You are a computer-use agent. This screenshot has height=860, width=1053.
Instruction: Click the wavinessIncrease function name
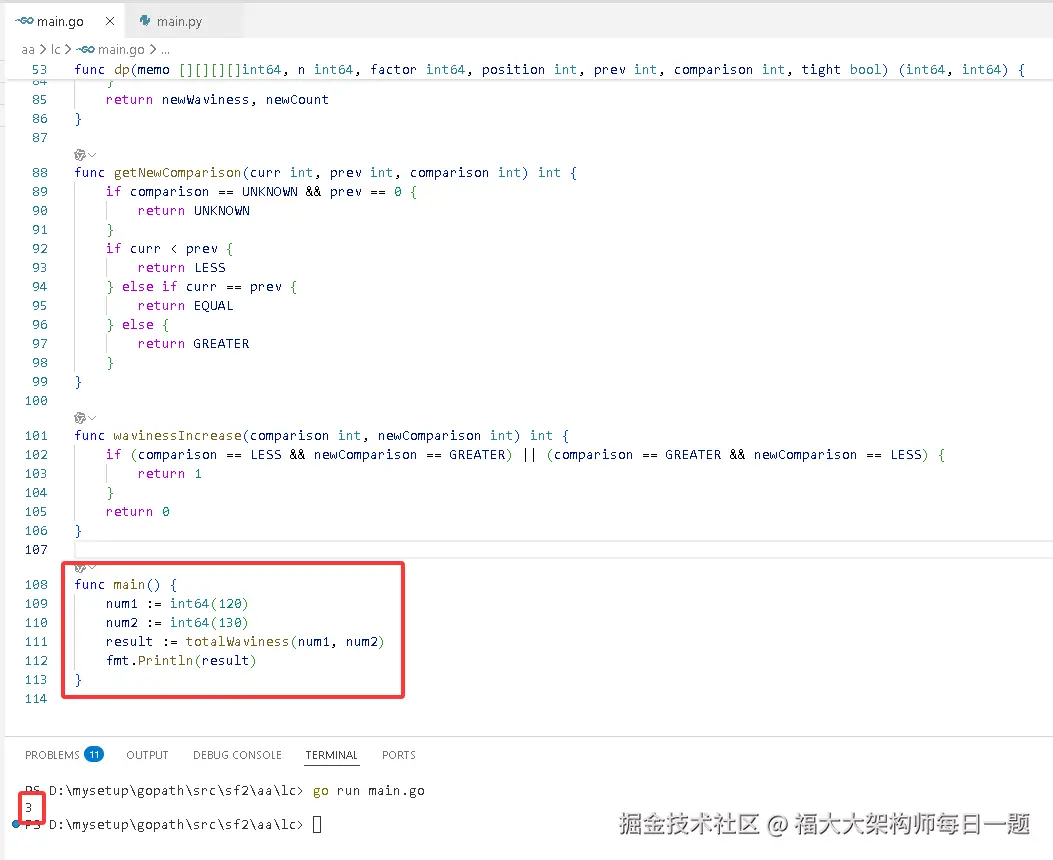tap(177, 436)
